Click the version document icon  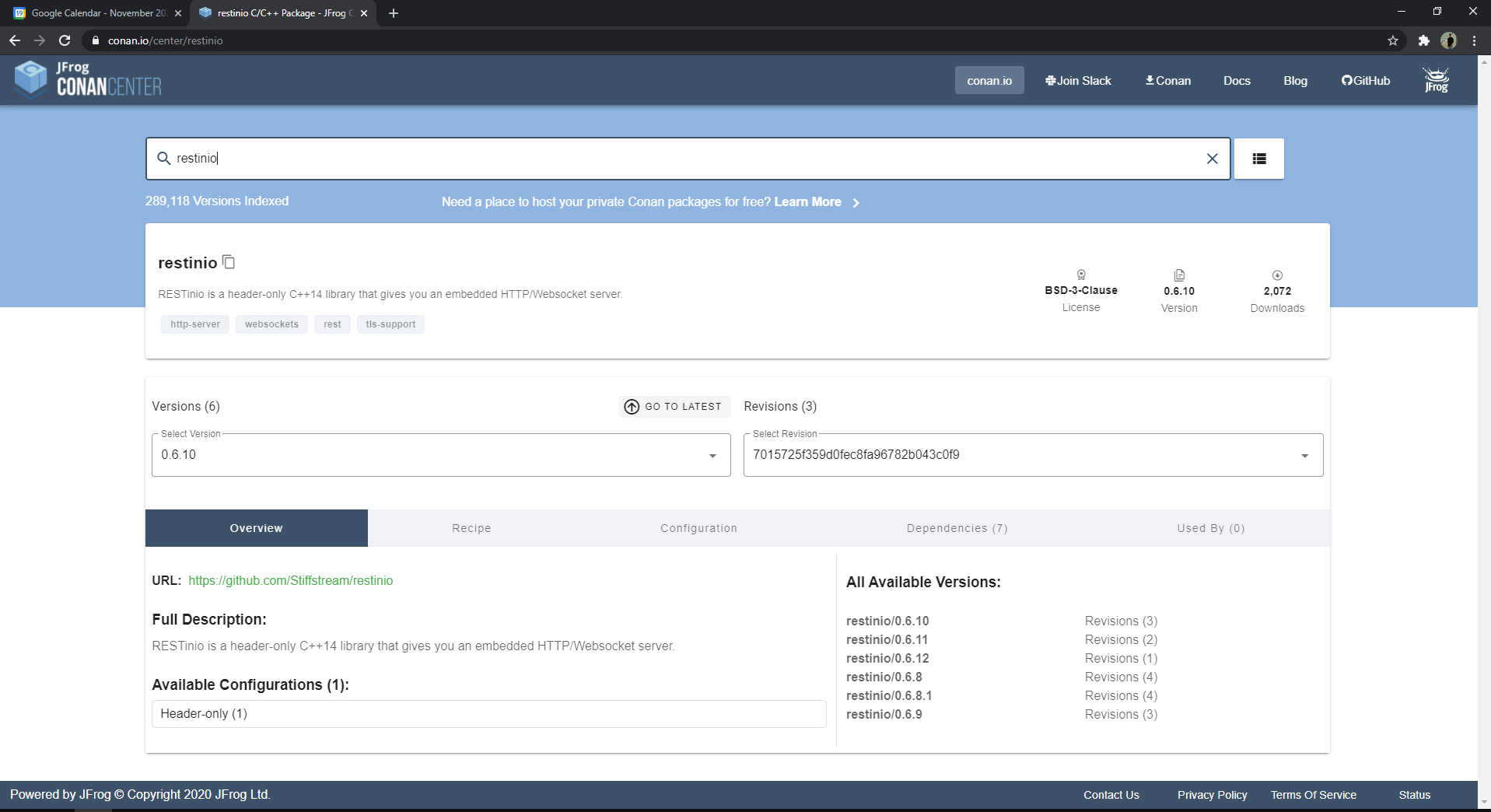tap(1179, 275)
